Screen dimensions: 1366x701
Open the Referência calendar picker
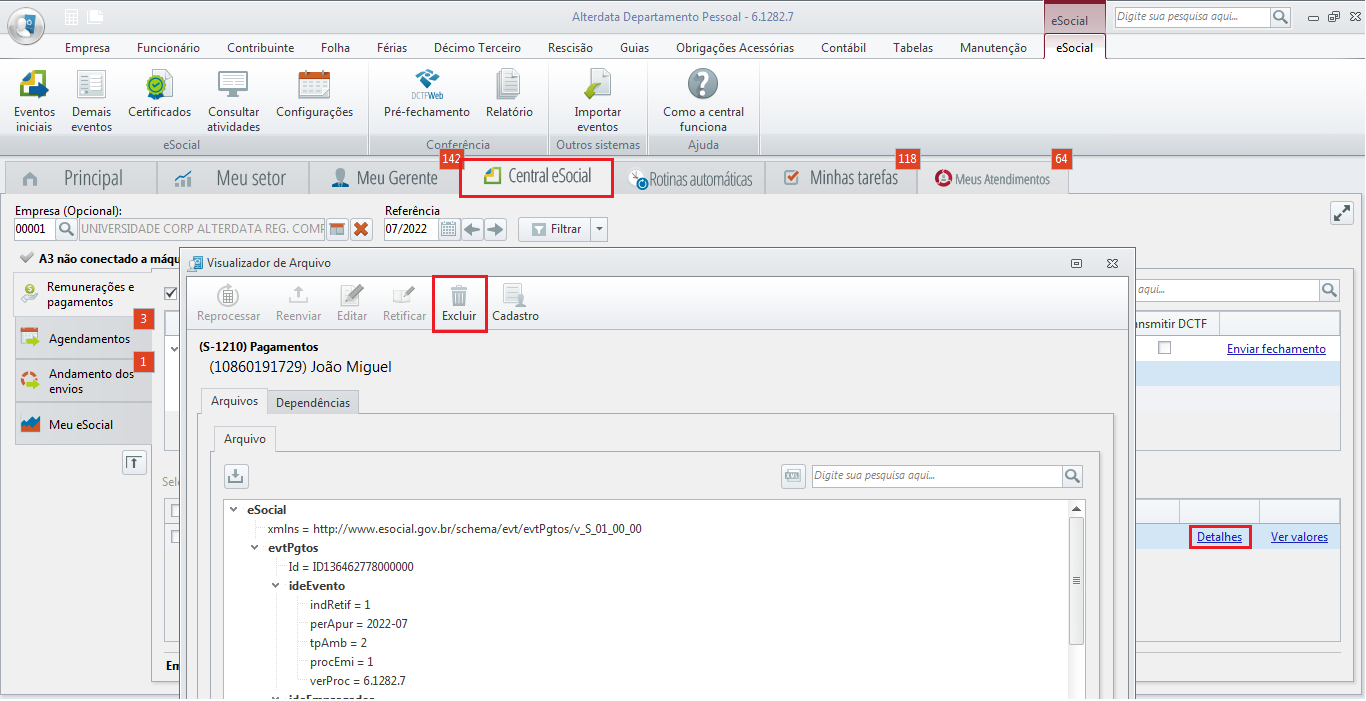pos(449,229)
